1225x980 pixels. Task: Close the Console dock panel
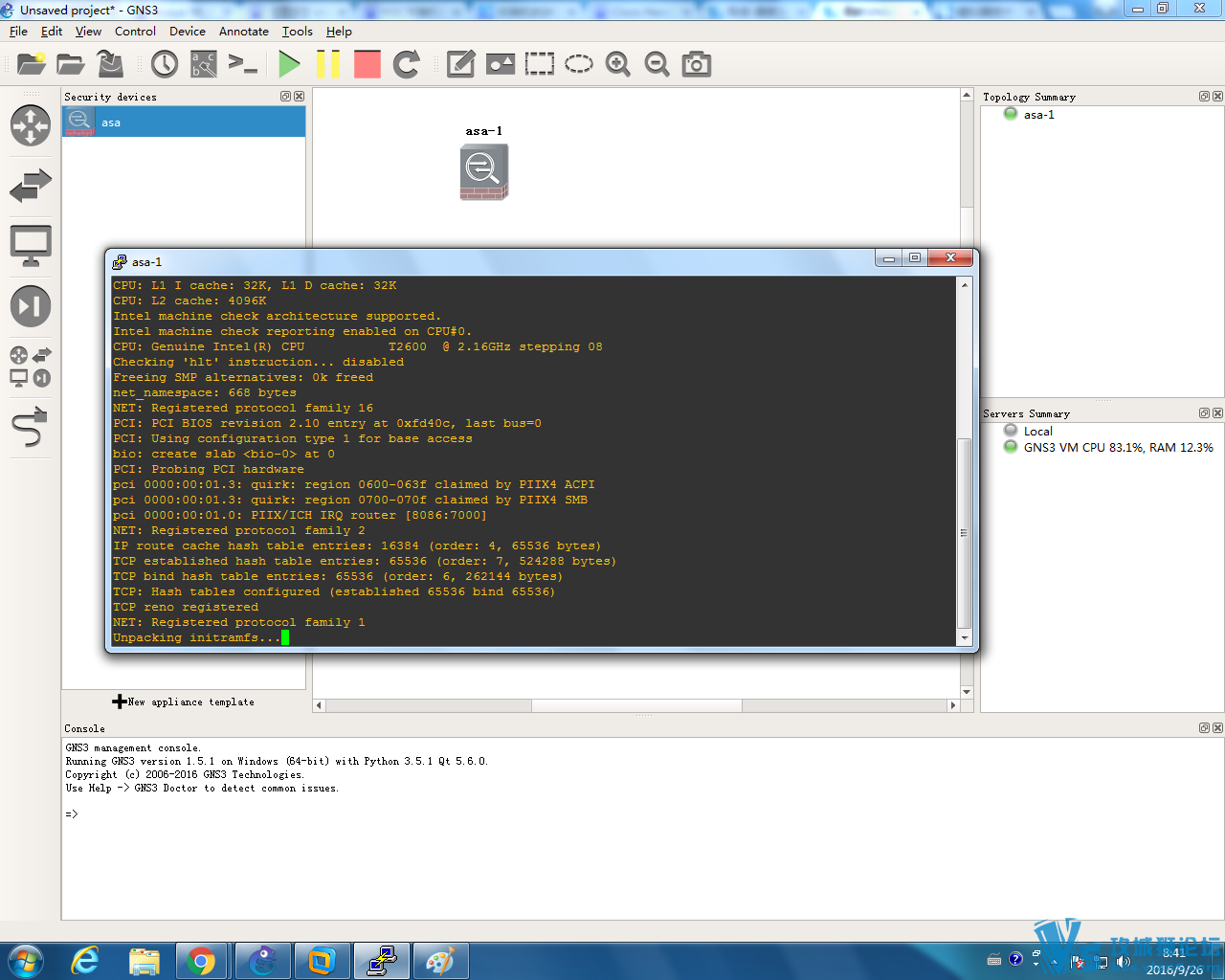click(x=1217, y=728)
